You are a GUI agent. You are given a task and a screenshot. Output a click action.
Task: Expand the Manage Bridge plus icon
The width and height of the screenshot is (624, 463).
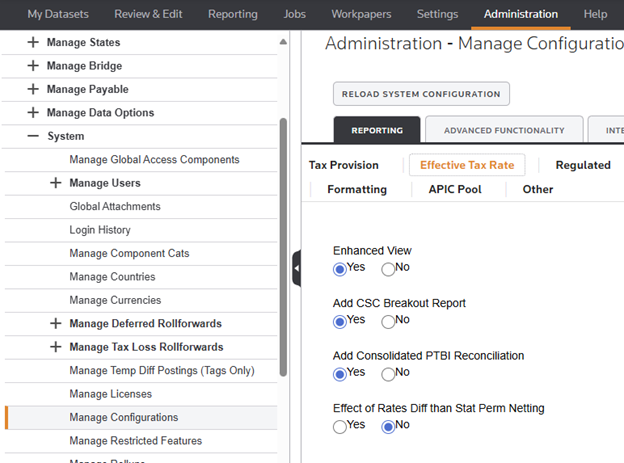click(33, 66)
